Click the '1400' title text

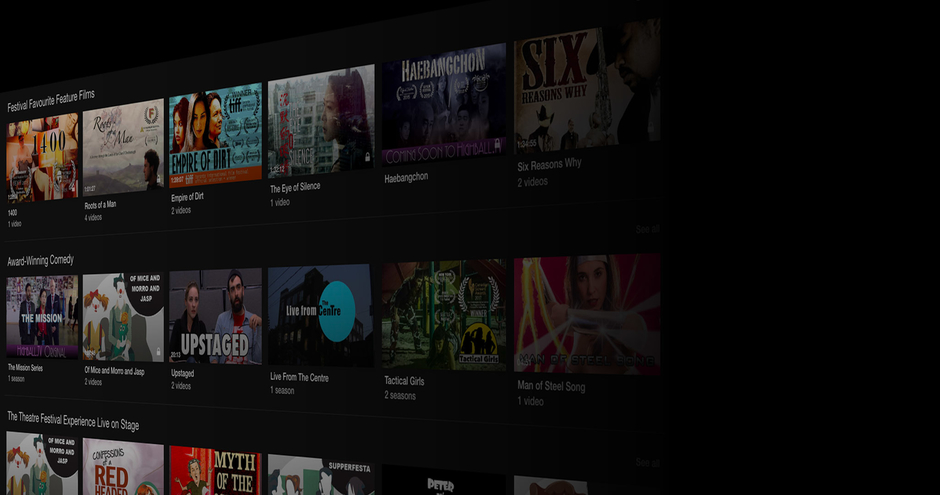tap(13, 213)
